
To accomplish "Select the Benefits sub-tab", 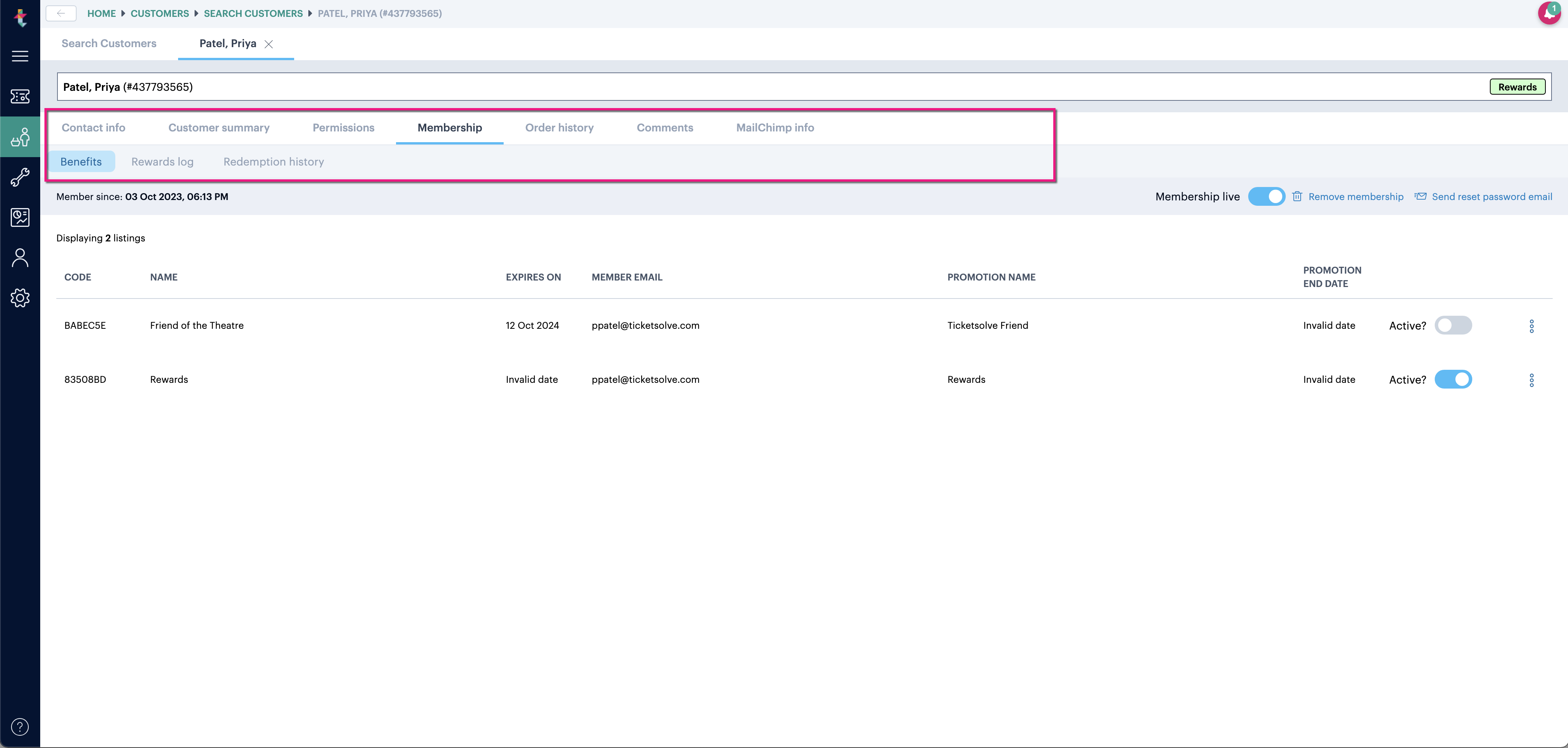I will tap(81, 161).
